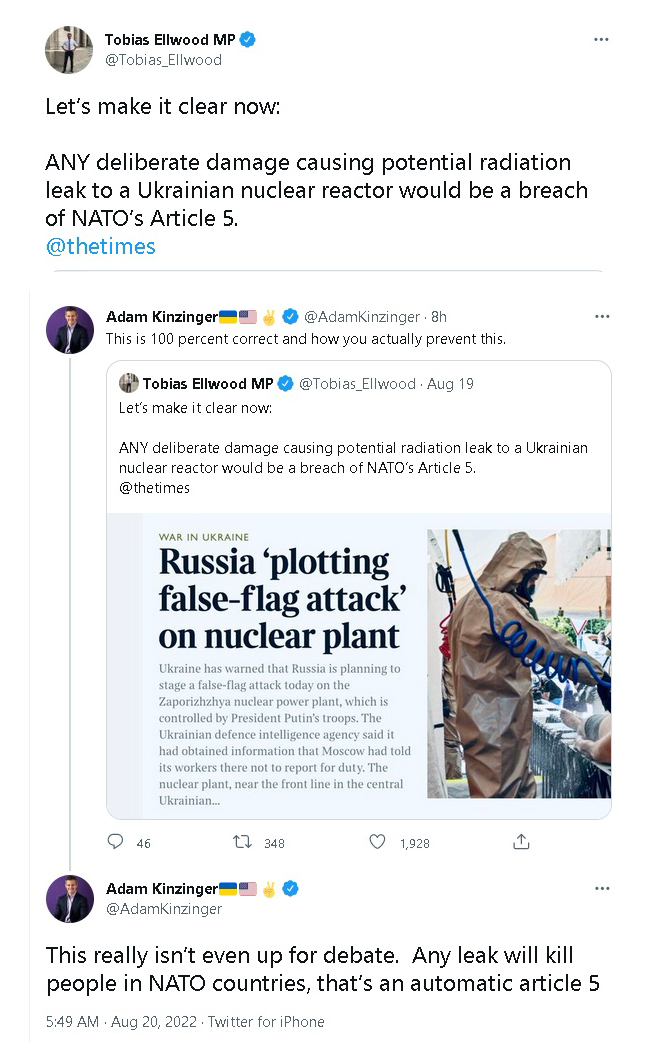Click the Adam Kinzinger name on bottom tweet
The image size is (662, 1042).
pyautogui.click(x=162, y=888)
